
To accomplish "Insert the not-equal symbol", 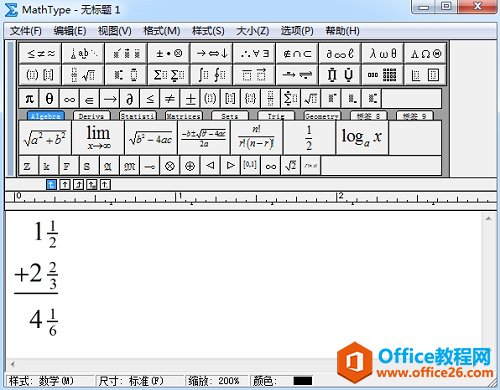I will (170, 99).
